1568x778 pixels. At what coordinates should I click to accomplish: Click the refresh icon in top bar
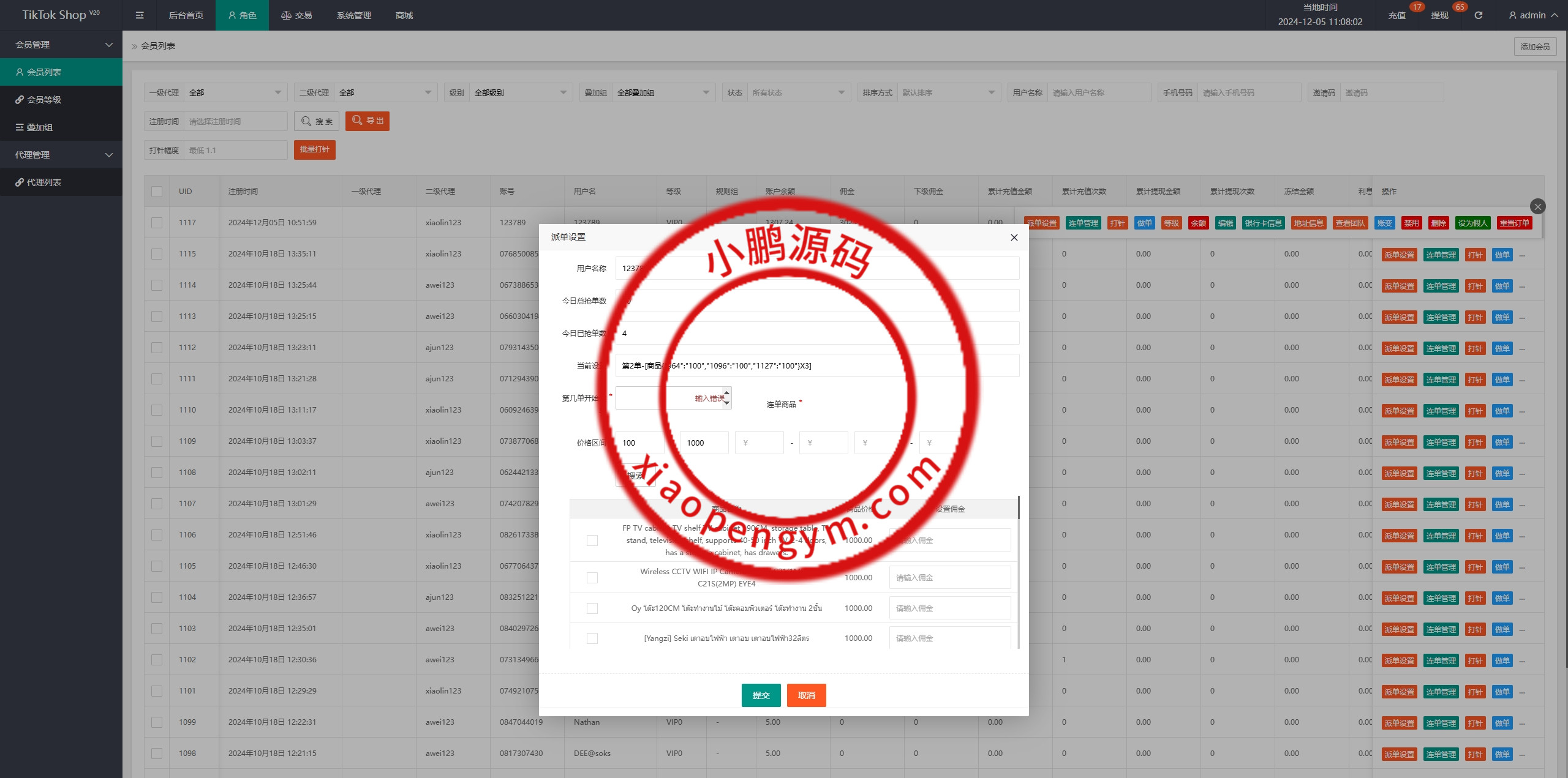point(1478,15)
